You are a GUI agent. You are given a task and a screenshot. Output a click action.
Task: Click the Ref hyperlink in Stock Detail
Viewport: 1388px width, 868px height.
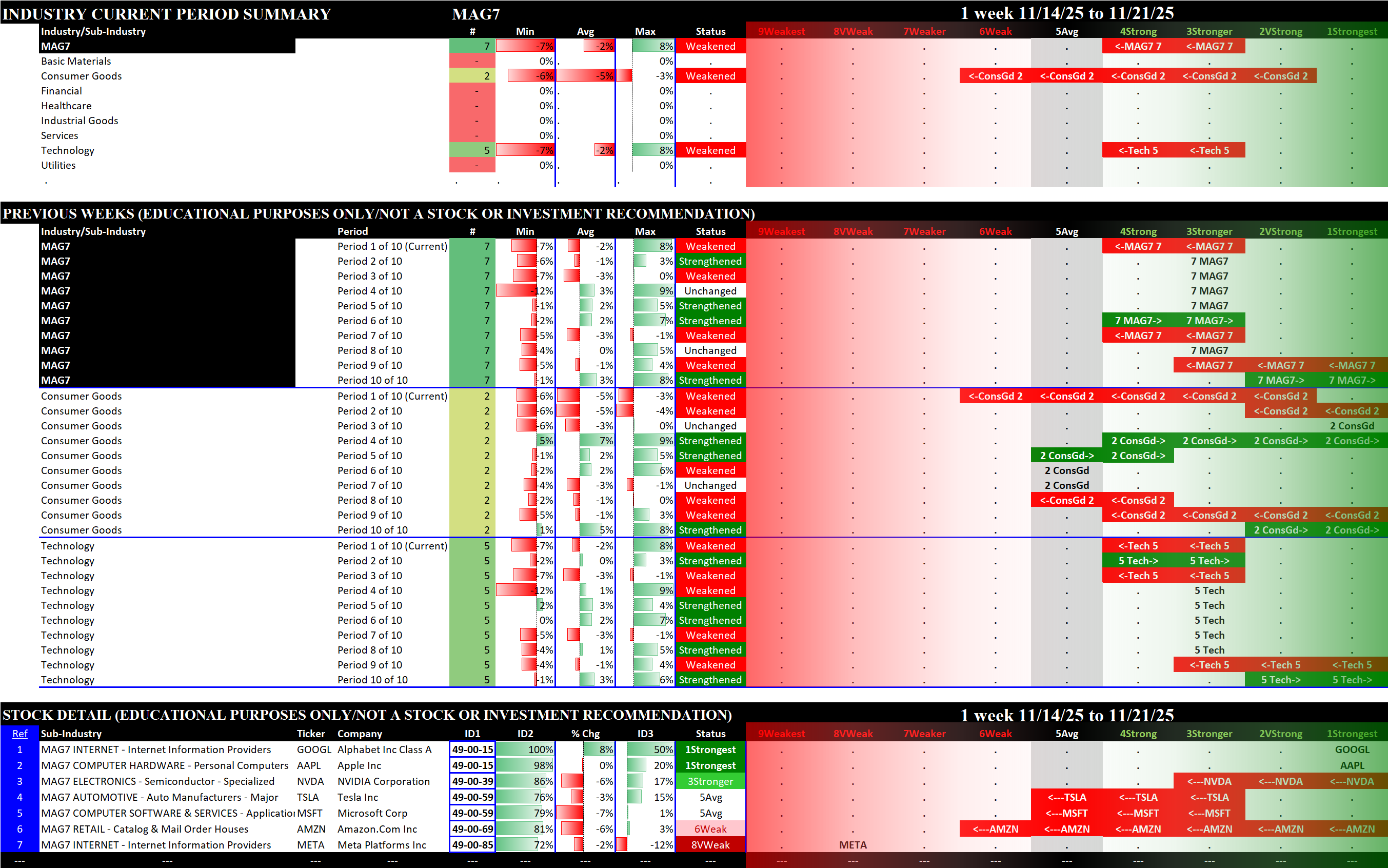tap(19, 734)
